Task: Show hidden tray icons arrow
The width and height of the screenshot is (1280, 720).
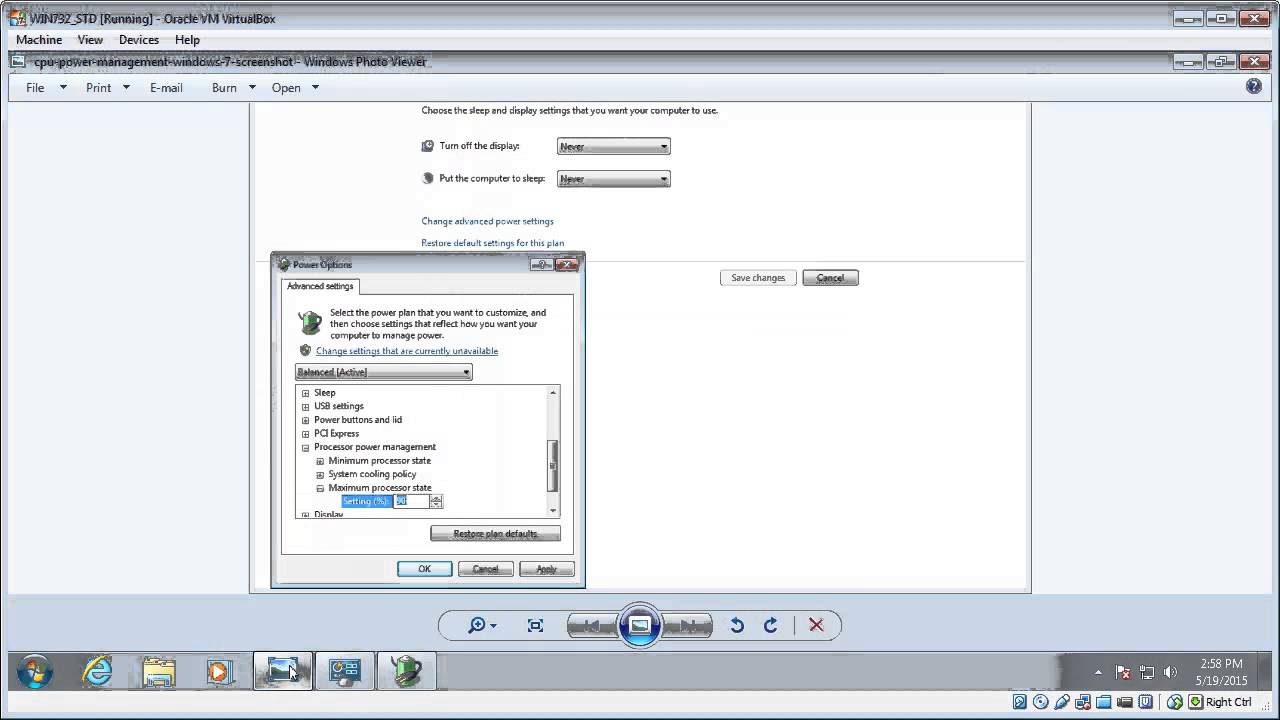Action: point(1098,672)
